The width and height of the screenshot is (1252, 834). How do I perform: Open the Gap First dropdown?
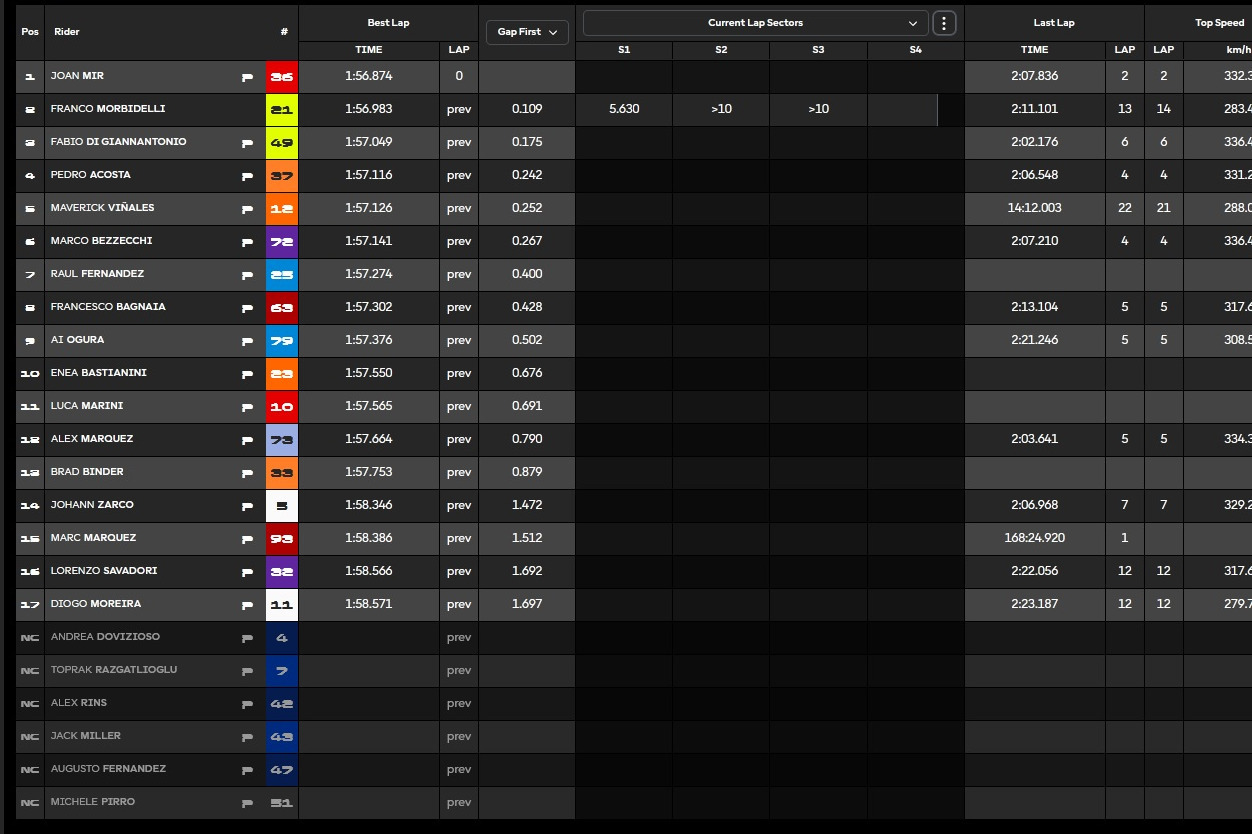[x=527, y=32]
